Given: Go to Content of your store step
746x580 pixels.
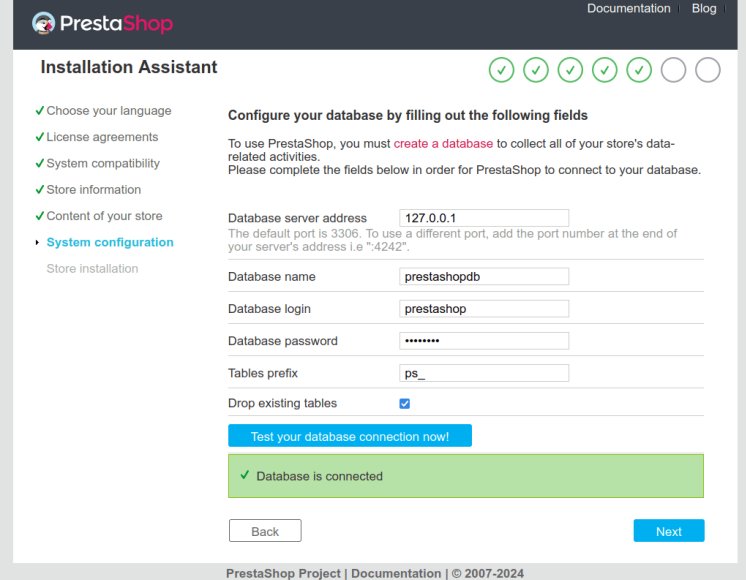Looking at the screenshot, I should point(105,216).
